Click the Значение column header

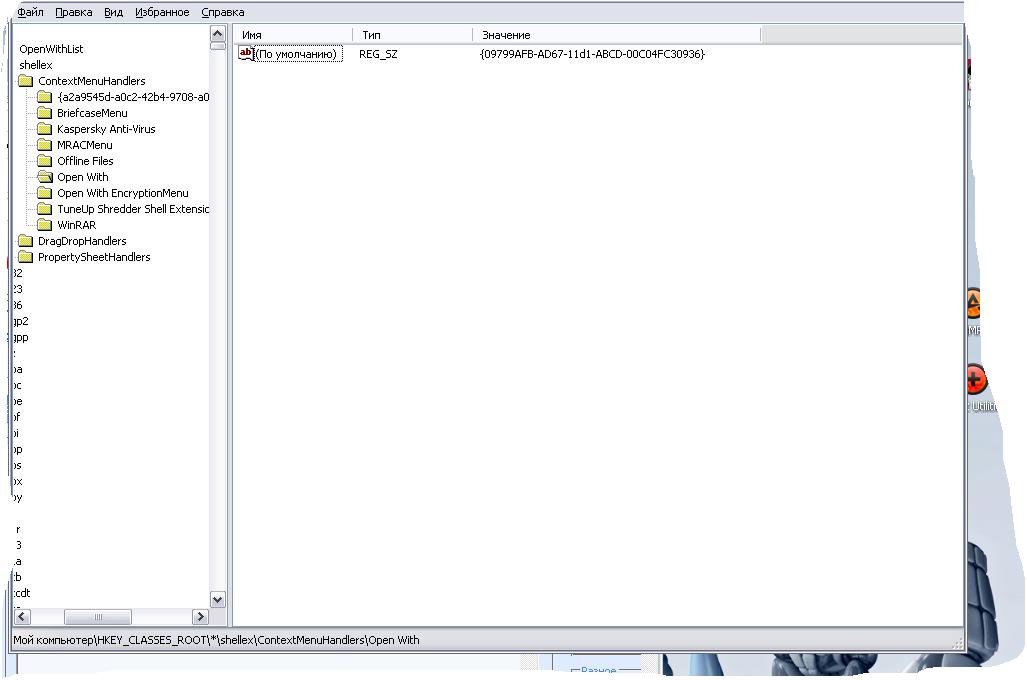[x=616, y=35]
